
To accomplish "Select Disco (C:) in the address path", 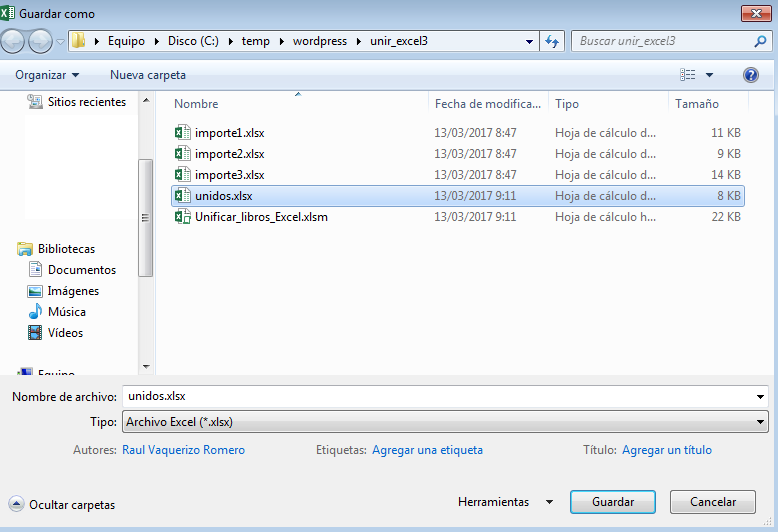I will (193, 41).
